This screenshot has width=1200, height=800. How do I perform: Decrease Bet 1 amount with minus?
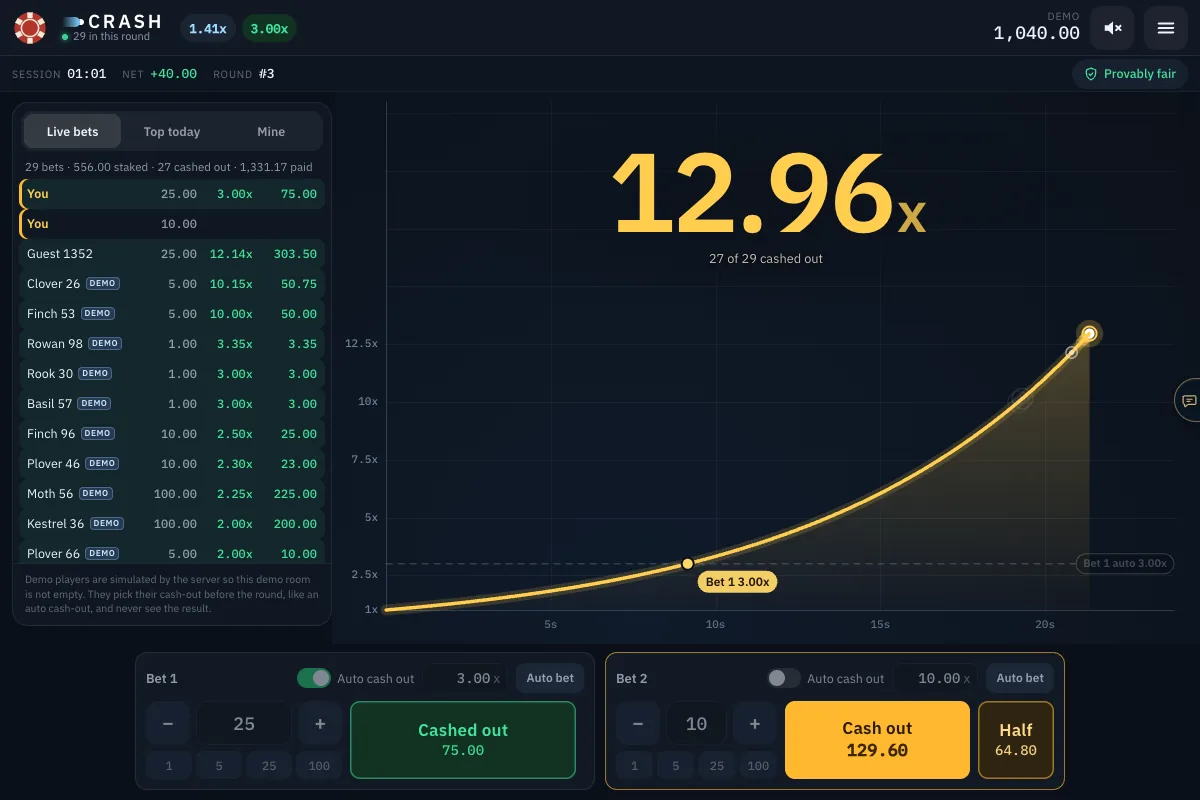pyautogui.click(x=168, y=724)
